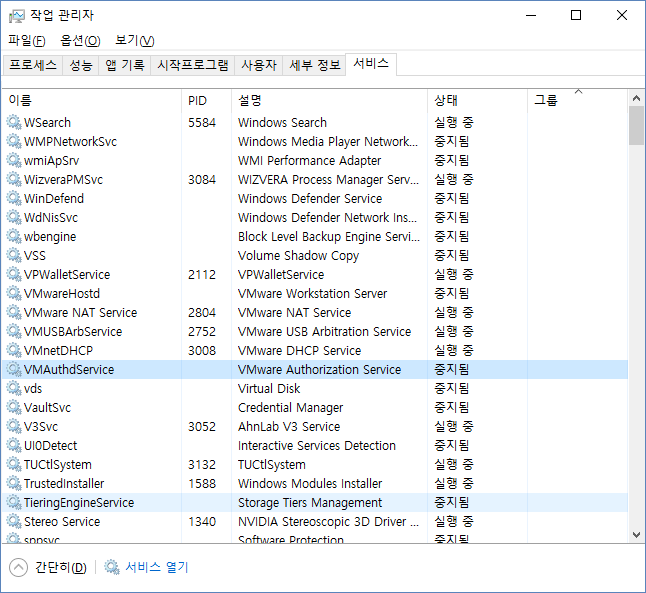Click the gear icon beside TUCtlSystem
646x593 pixels.
14,464
